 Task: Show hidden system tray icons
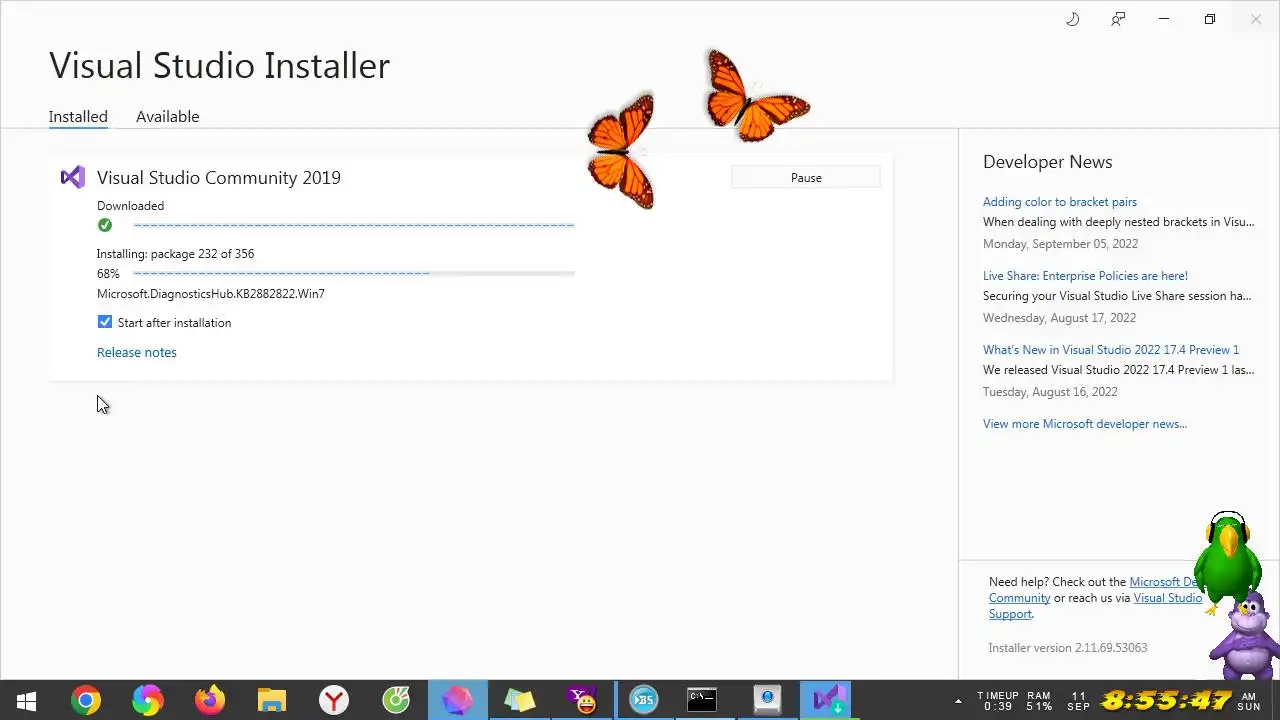[958, 701]
